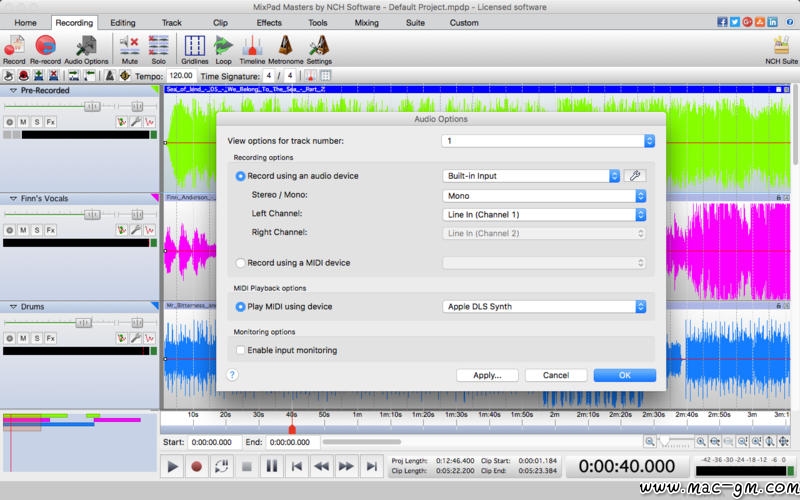Open Apple DLS Synth dropdown
This screenshot has height=500, width=800.
pos(544,306)
